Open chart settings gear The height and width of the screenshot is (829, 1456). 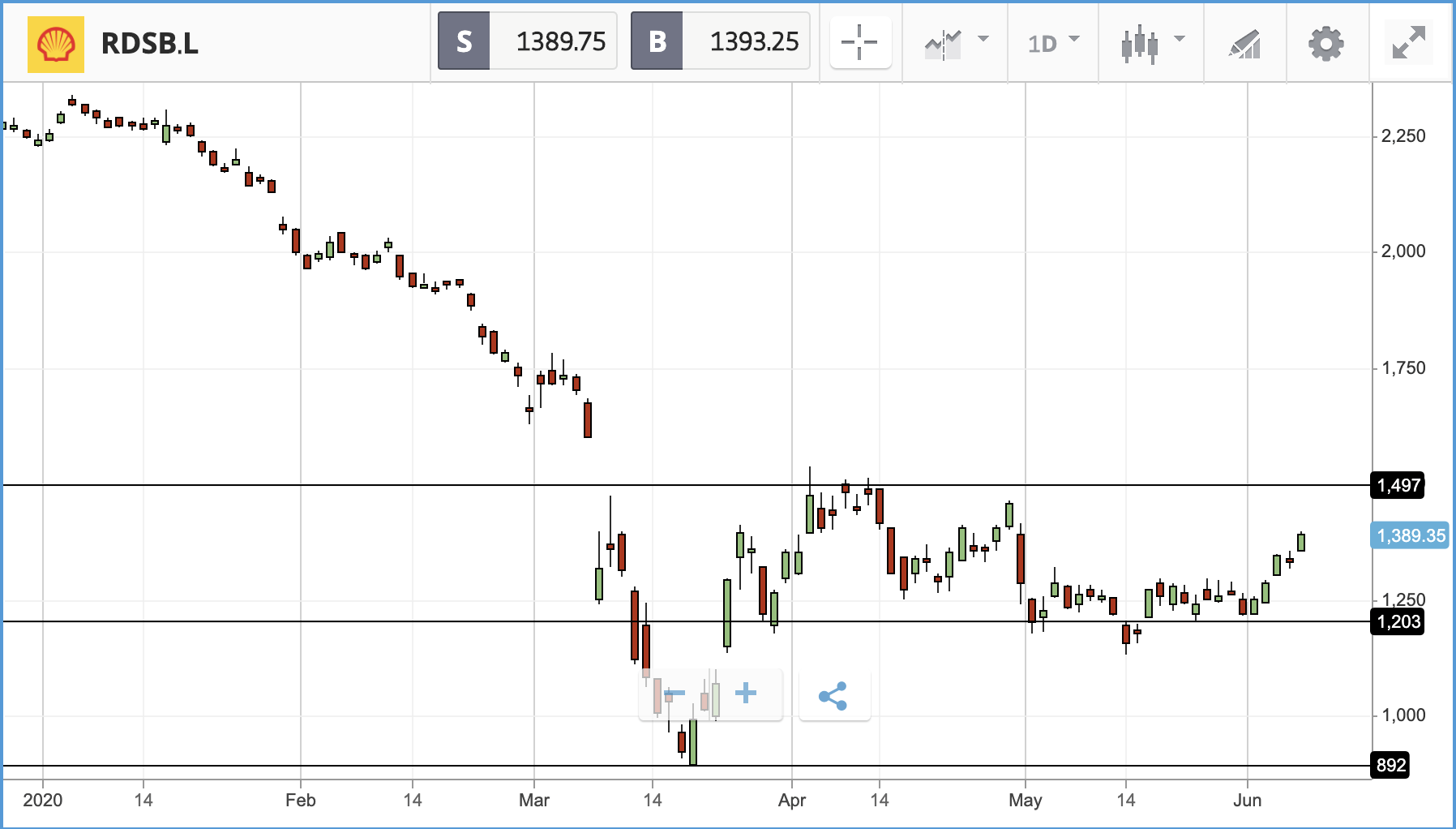tap(1326, 44)
